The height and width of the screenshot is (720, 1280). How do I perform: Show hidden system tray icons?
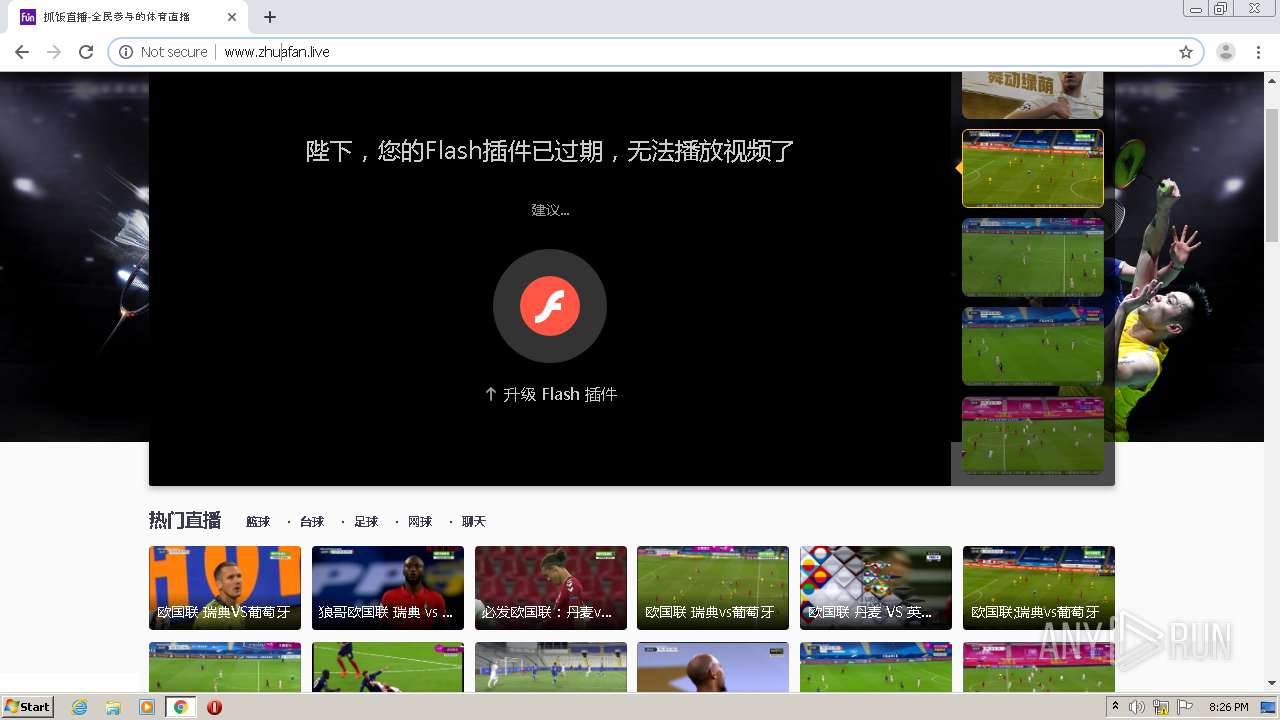coord(1116,707)
